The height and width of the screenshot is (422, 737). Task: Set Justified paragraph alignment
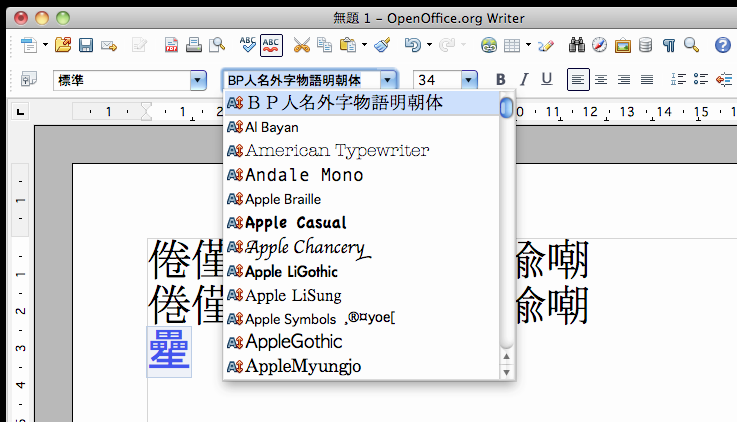pos(647,79)
